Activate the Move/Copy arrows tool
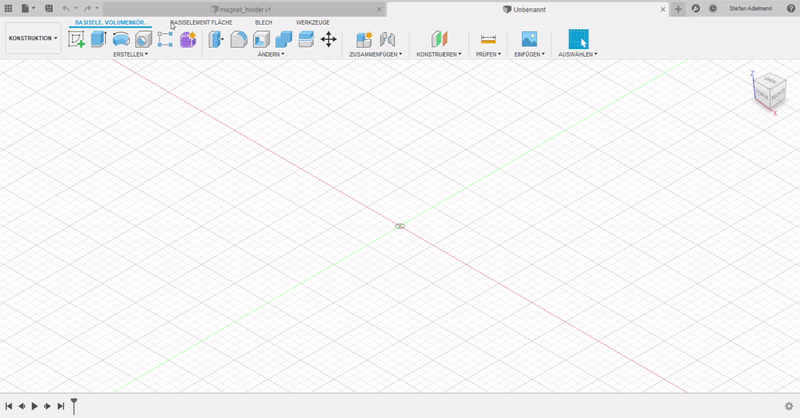 (328, 40)
